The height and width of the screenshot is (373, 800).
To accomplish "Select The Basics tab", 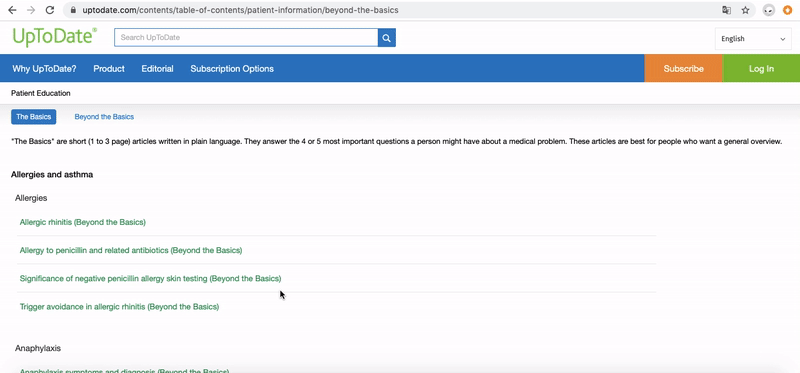I will coord(34,117).
